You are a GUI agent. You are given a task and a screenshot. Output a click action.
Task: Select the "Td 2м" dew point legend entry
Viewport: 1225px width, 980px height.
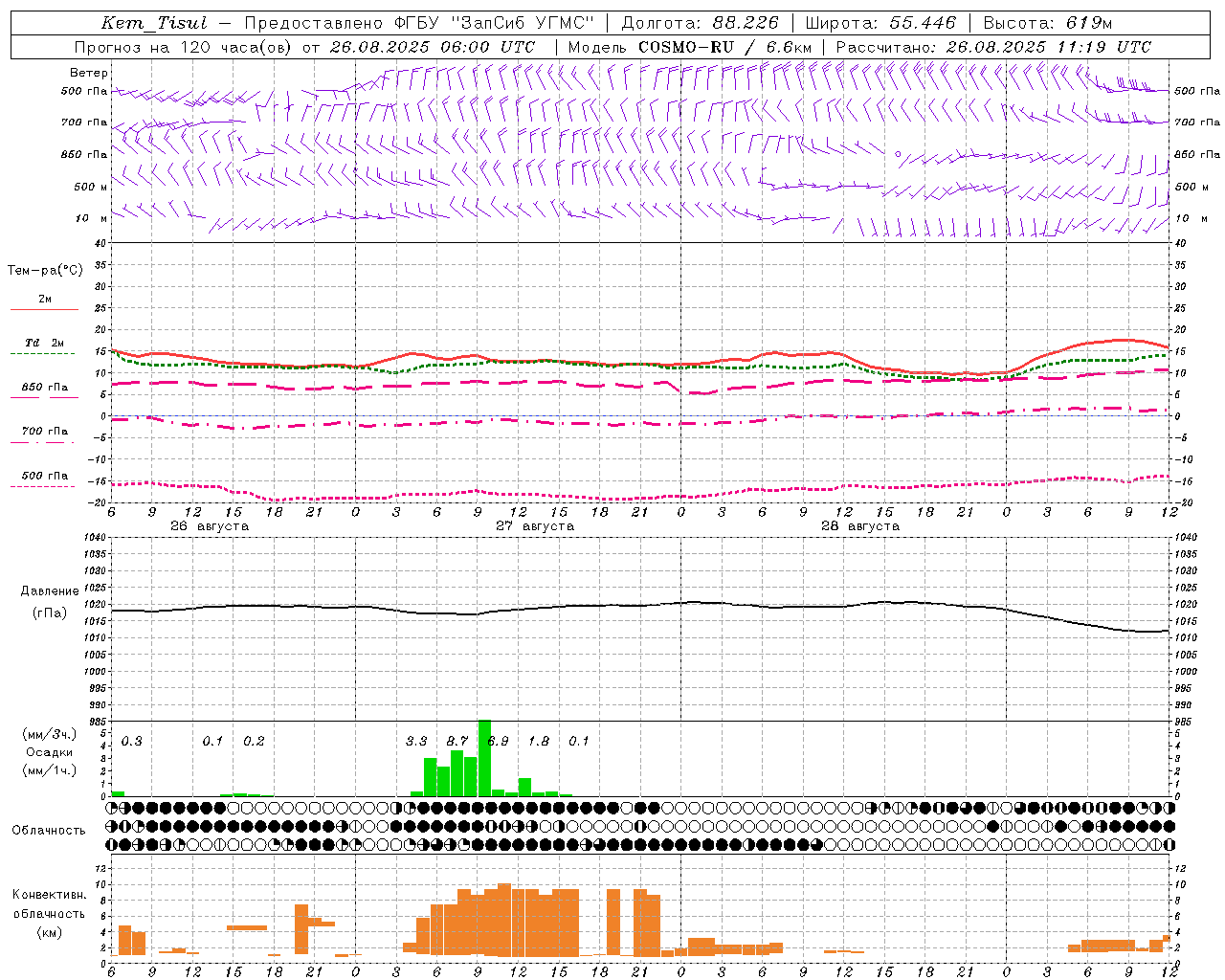point(45,343)
